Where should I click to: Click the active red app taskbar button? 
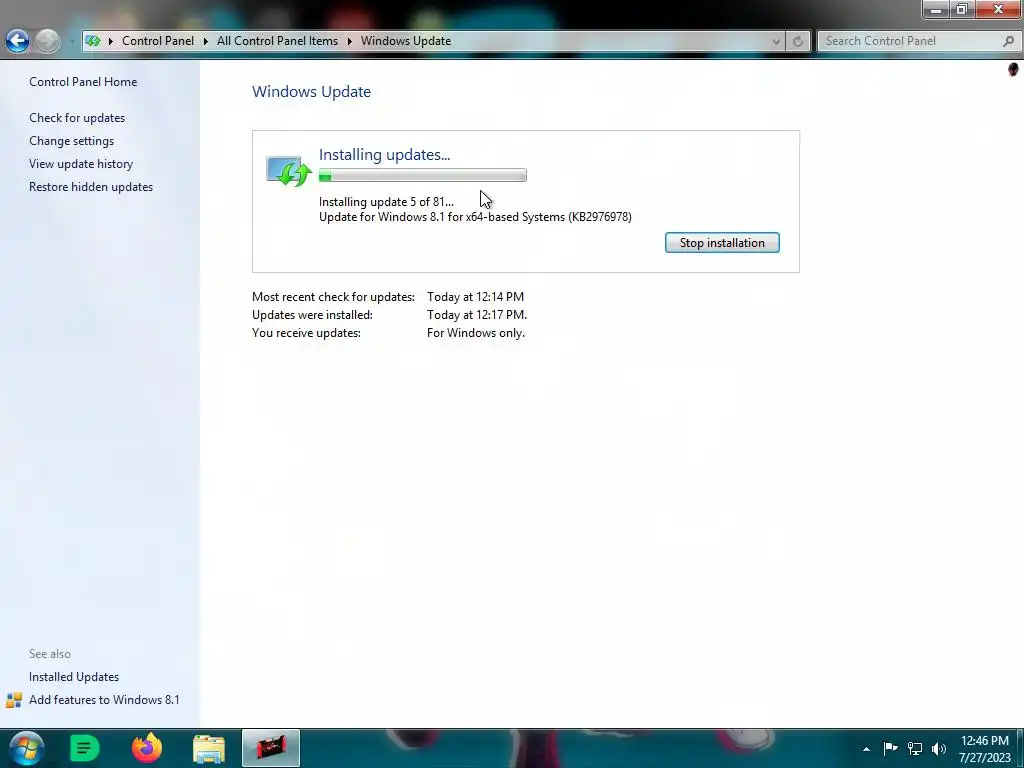point(271,748)
